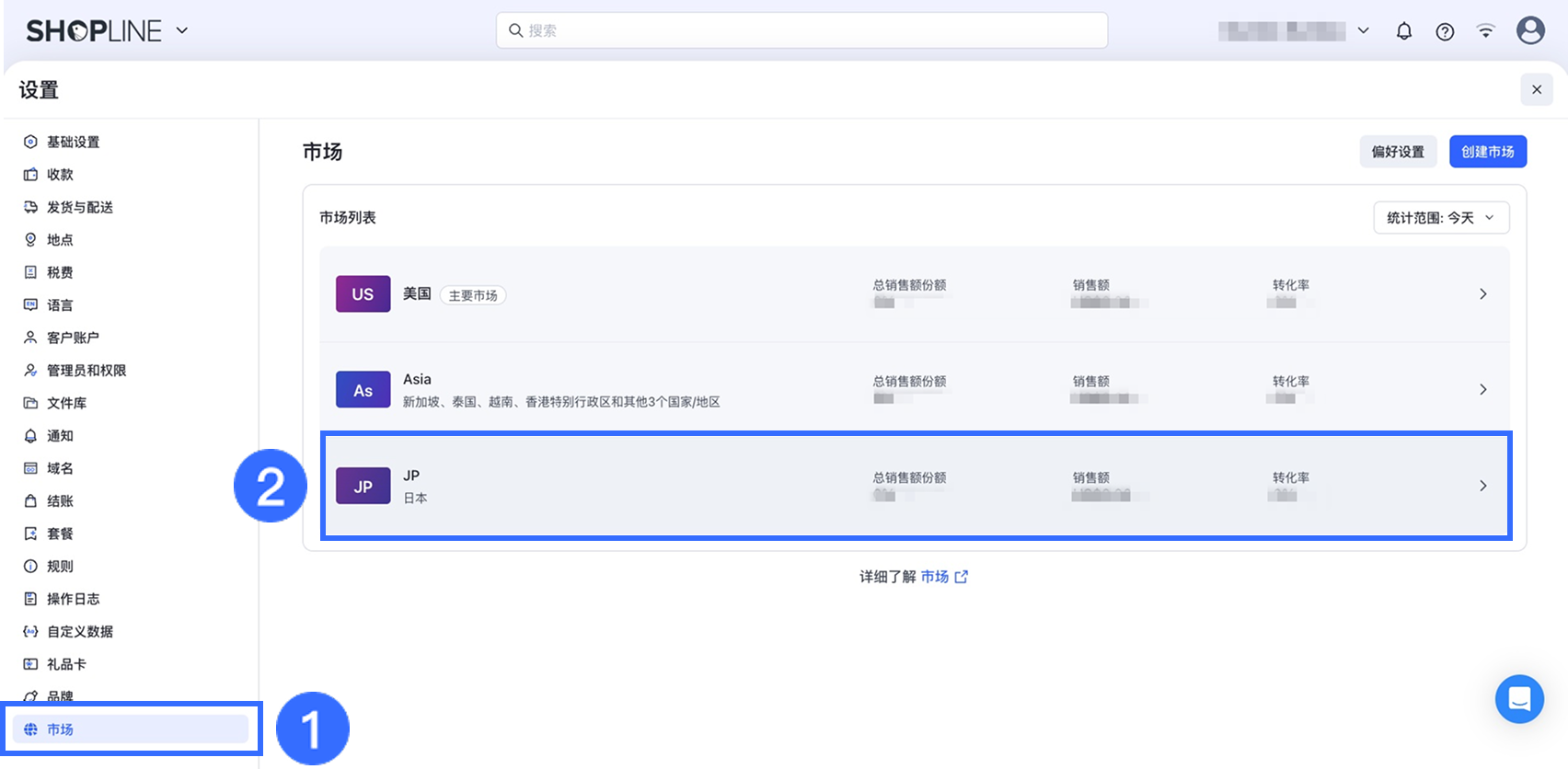Screen dimensions: 1568x769
Task: Click the wifi signal icon in header
Action: (x=1485, y=31)
